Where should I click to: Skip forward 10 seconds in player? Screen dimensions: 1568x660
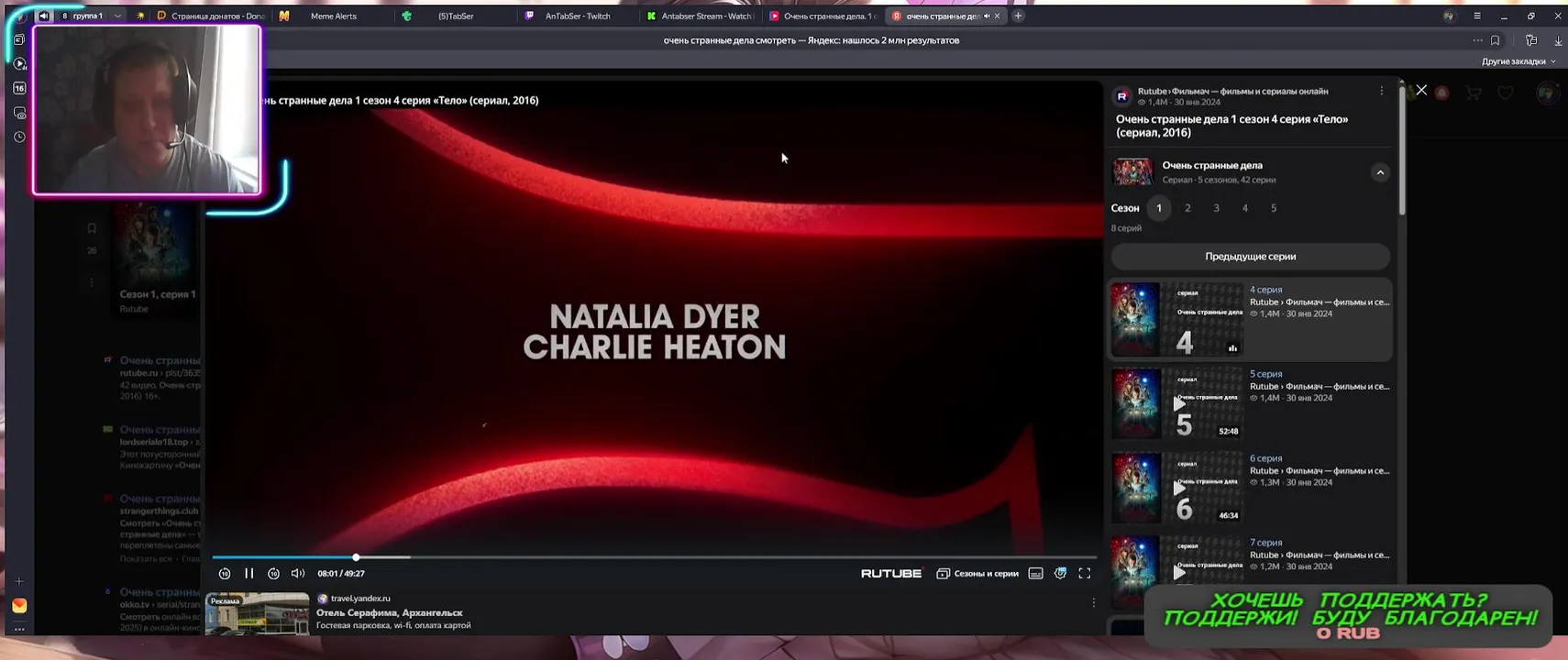point(273,573)
